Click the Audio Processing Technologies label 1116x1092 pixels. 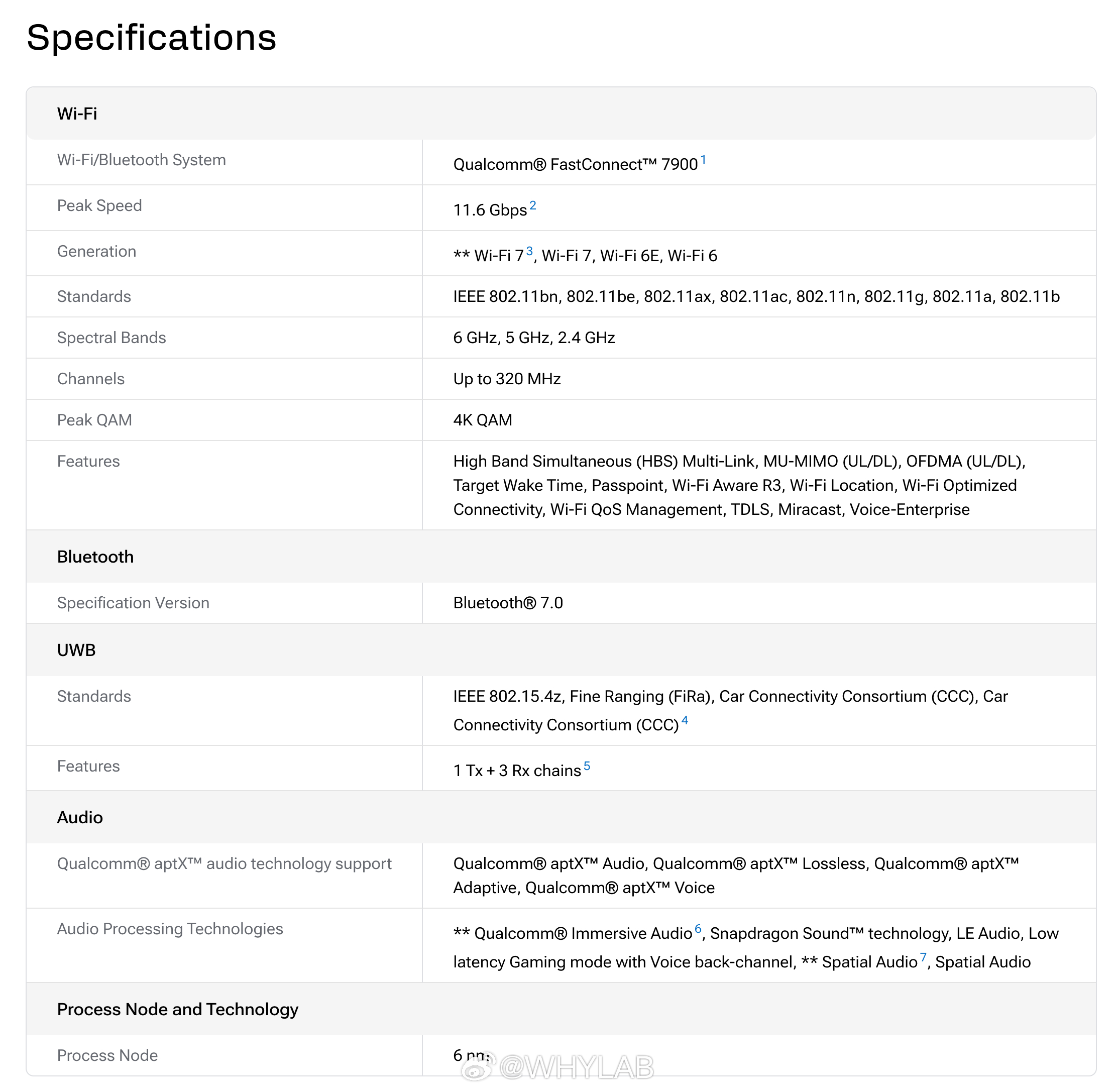point(170,929)
